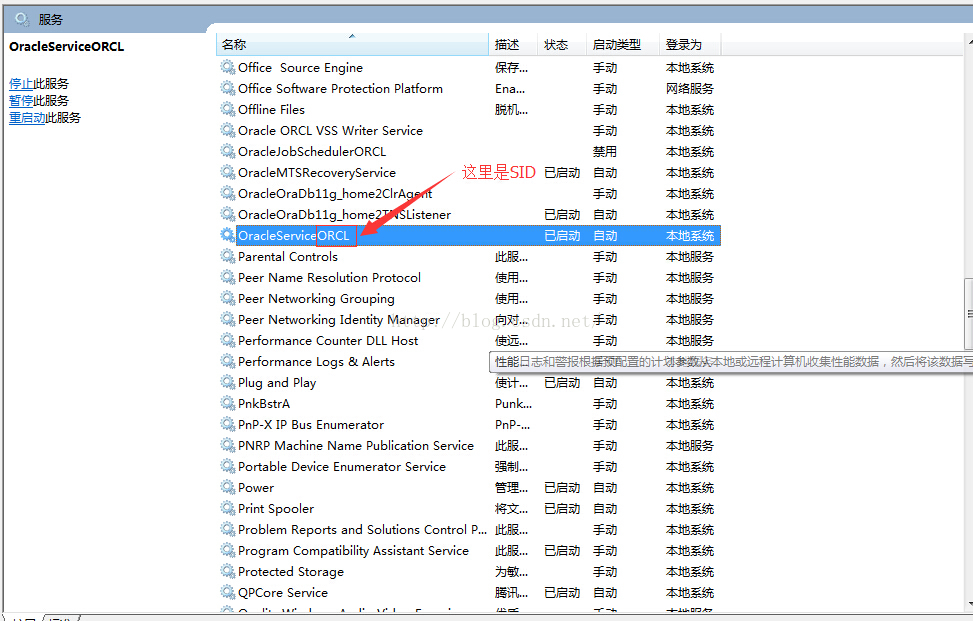Click the gear icon for OracleOraDb11g_home2ClrAgent
Viewport: 973px width, 621px height.
(228, 193)
